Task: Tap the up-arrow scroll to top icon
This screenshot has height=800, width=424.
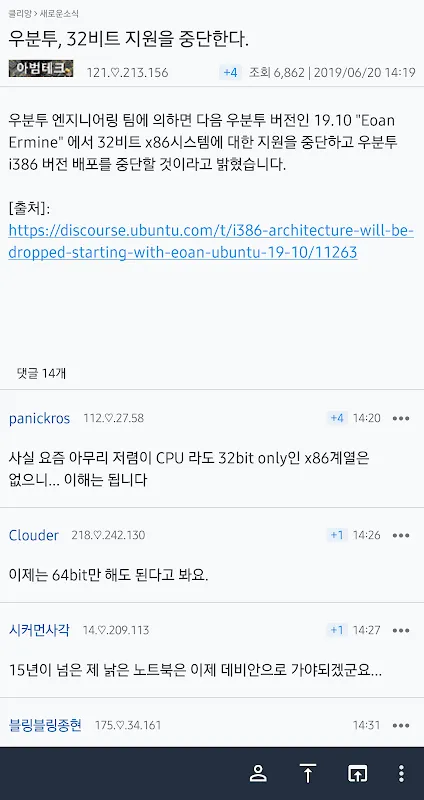Action: pyautogui.click(x=308, y=773)
